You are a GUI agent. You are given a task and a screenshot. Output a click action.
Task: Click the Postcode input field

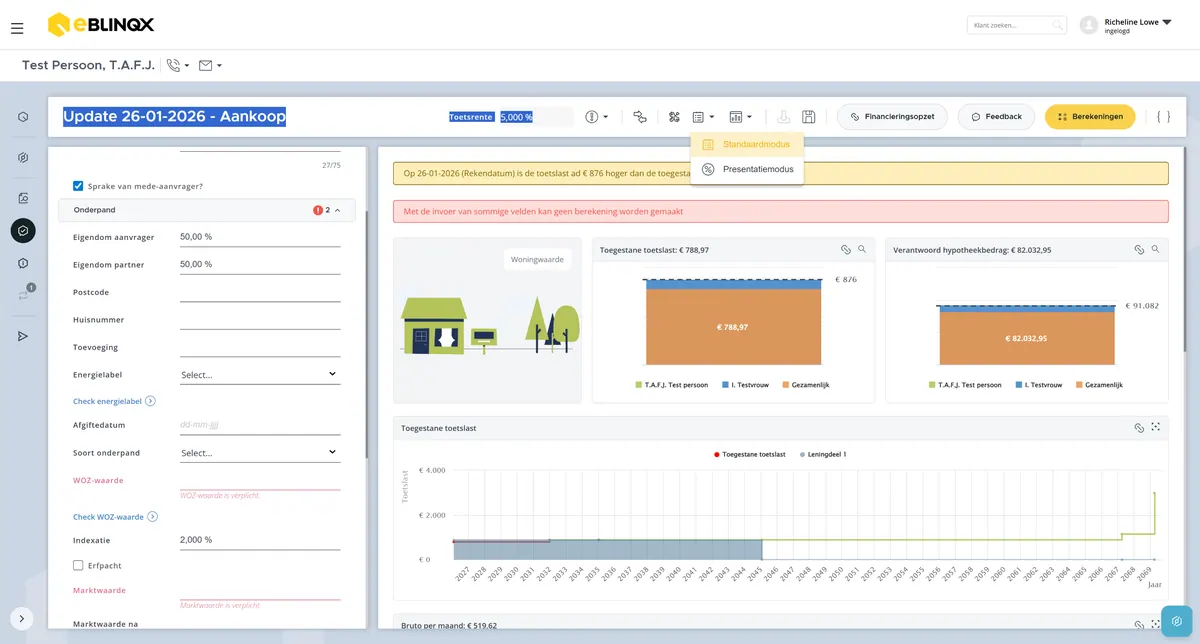[x=260, y=292]
